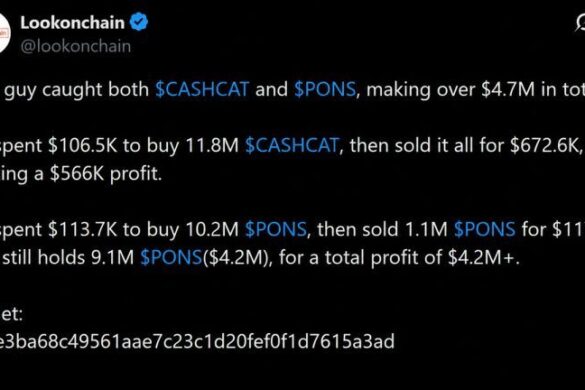This screenshot has height=390, width=585.
Task: Open $PONS cashtag before 'making over'
Action: [x=325, y=89]
